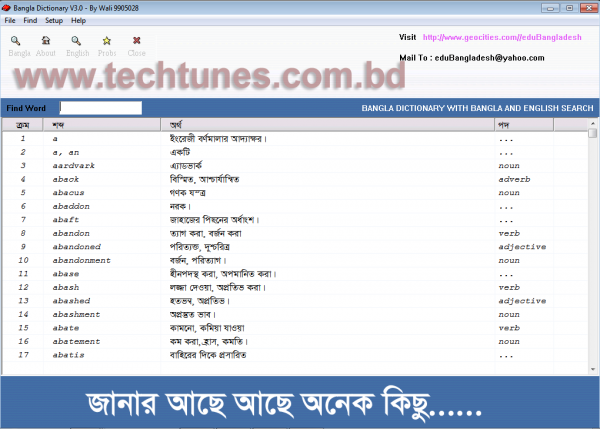
Task: Select the word 'abase'
Action: tap(66, 274)
